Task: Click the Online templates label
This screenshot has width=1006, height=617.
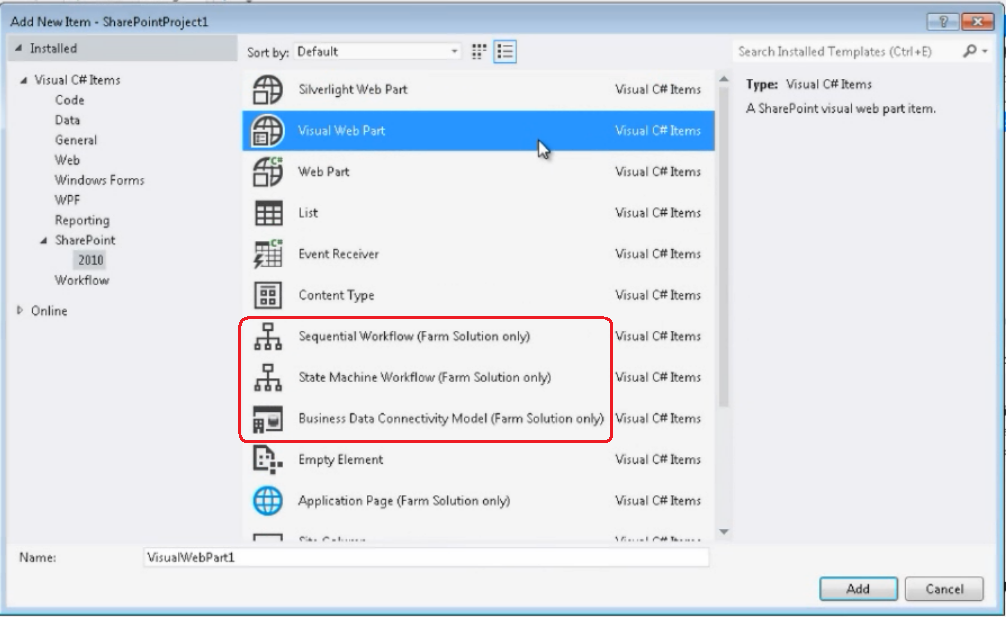Action: coord(49,310)
